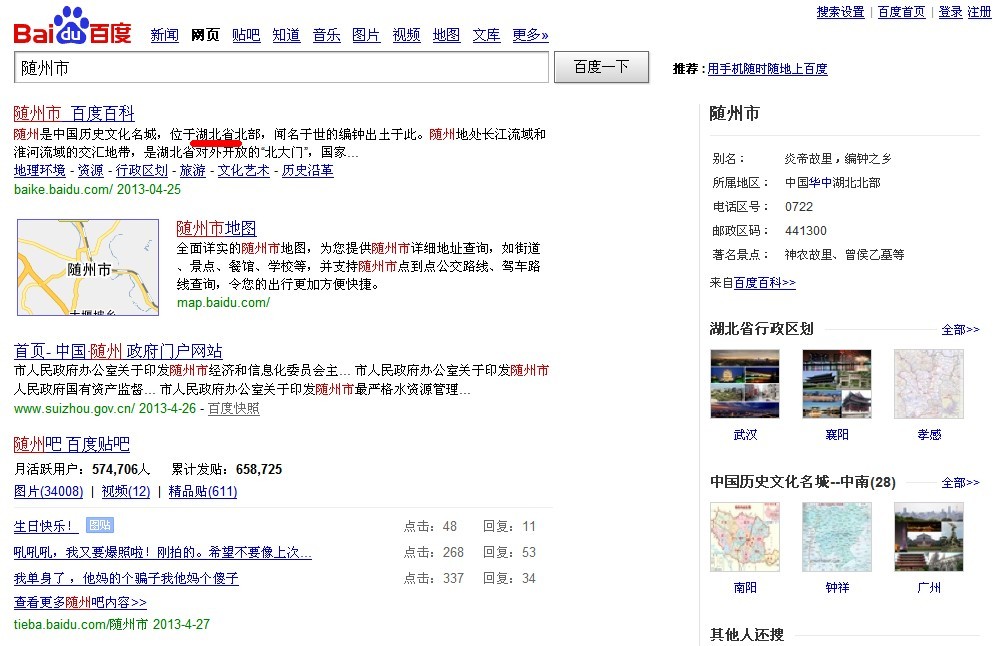Expand 全部>> for 中国历史文化名城

pyautogui.click(x=960, y=482)
